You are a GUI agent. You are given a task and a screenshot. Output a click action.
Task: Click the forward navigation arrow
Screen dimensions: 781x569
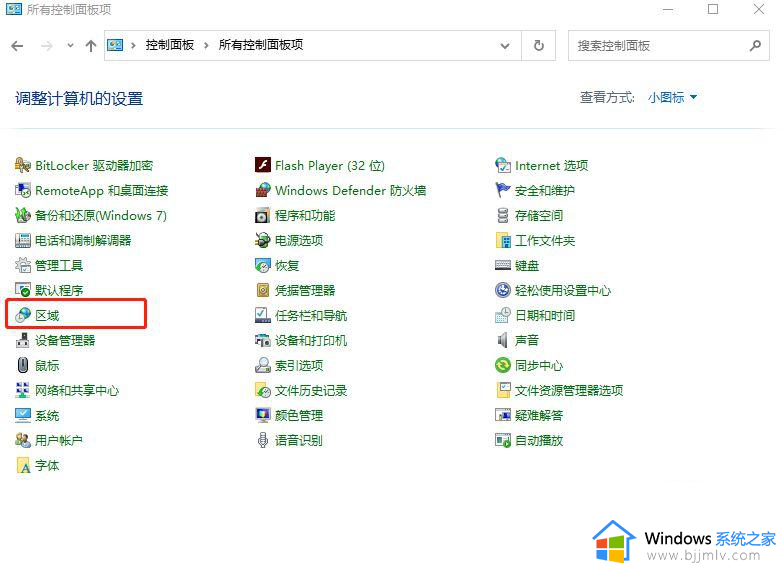[x=47, y=46]
